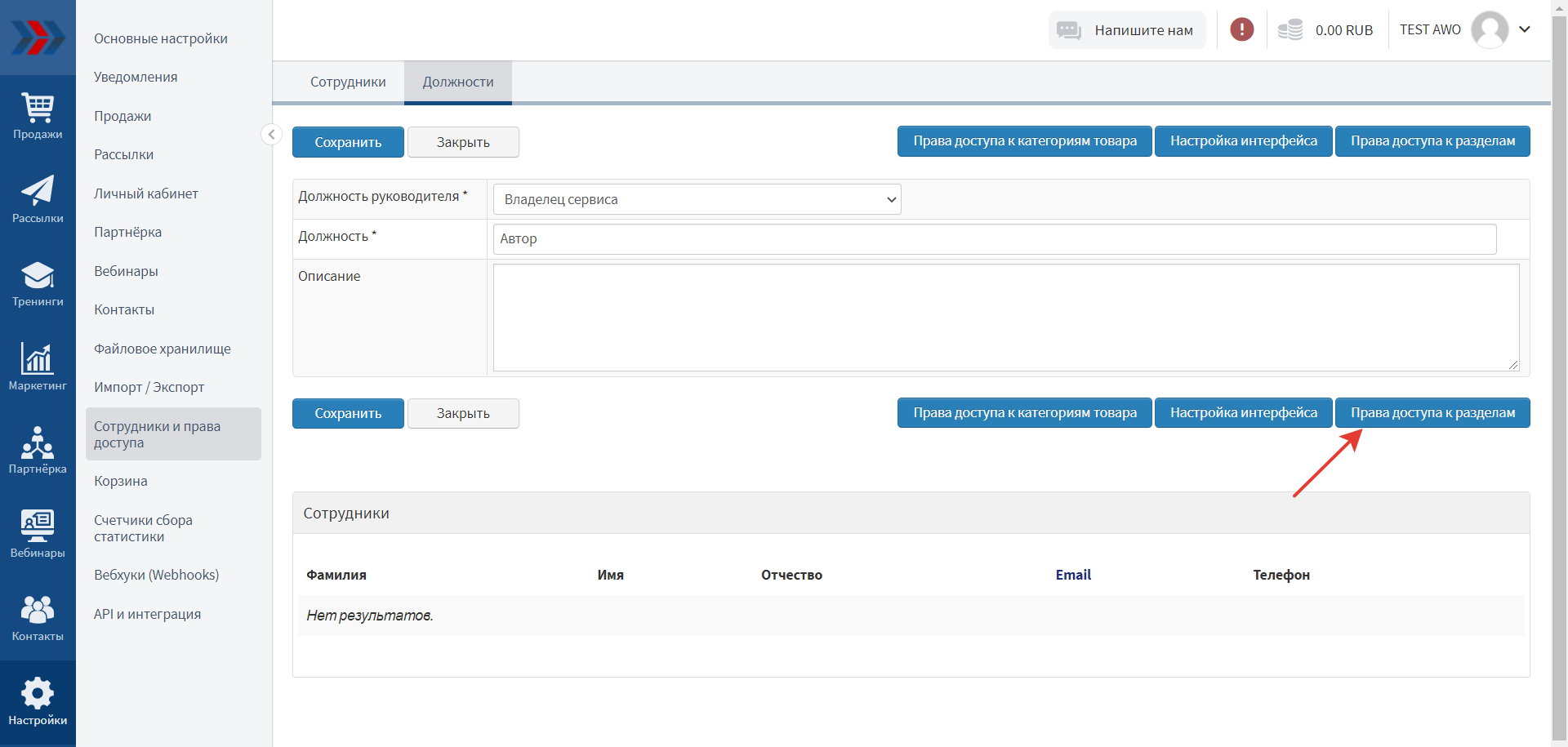Image resolution: width=1568 pixels, height=747 pixels.
Task: Click the coins balance icon
Action: (1290, 30)
